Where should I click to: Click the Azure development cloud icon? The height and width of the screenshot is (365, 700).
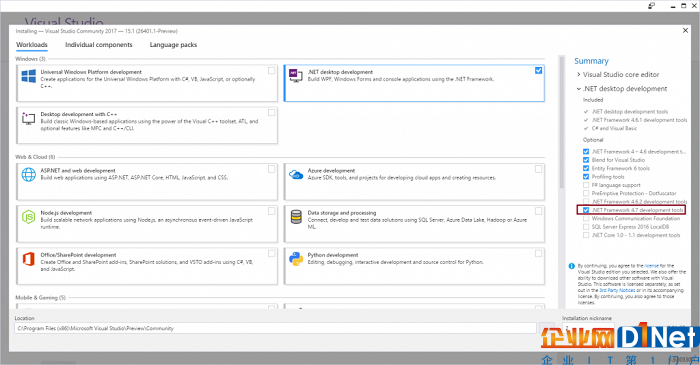pos(296,174)
